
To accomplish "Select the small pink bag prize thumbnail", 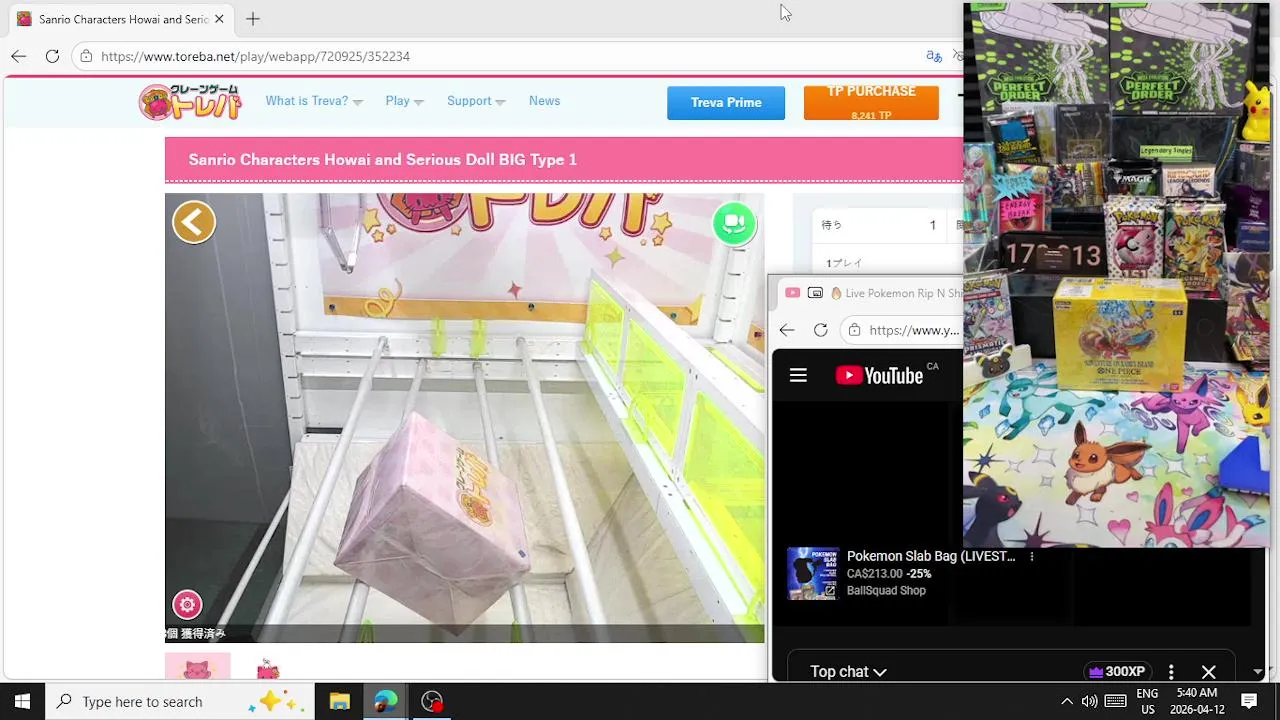I will point(268,668).
